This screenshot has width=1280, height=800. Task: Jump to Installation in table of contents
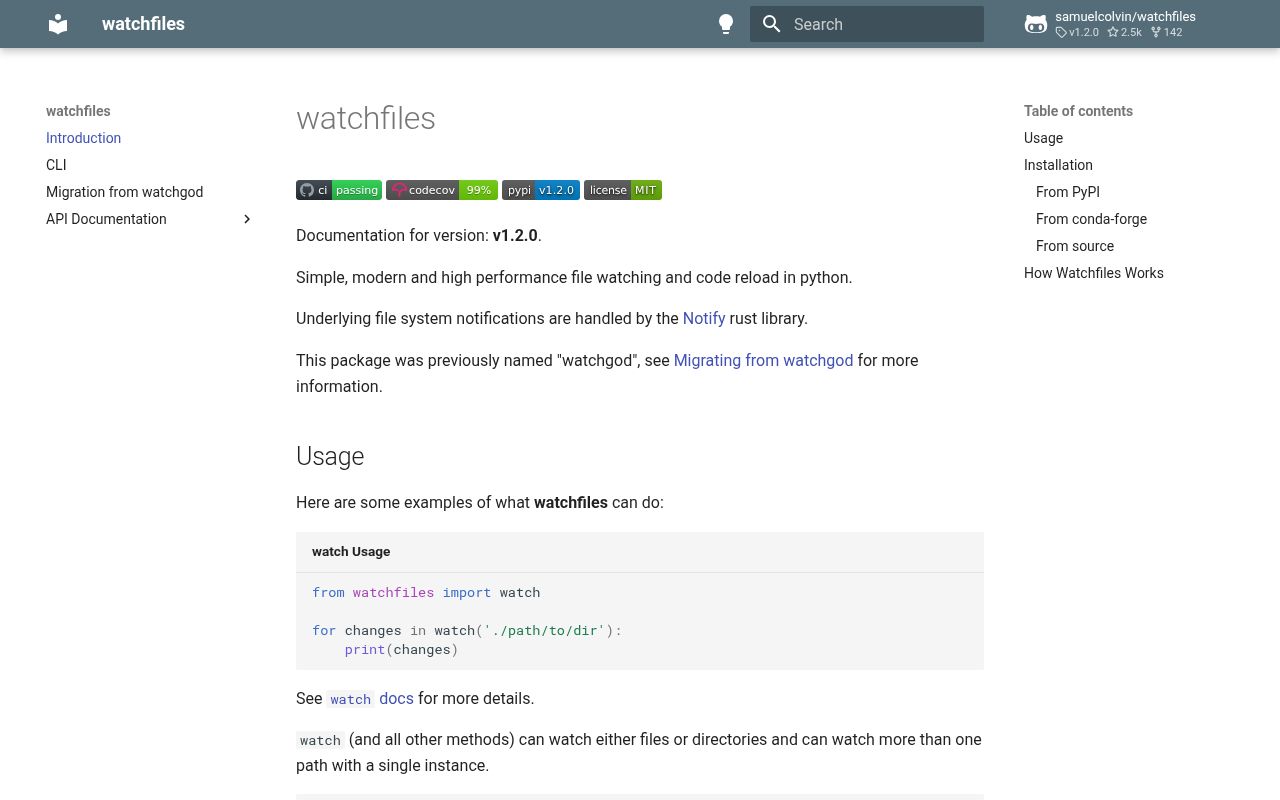click(1058, 165)
